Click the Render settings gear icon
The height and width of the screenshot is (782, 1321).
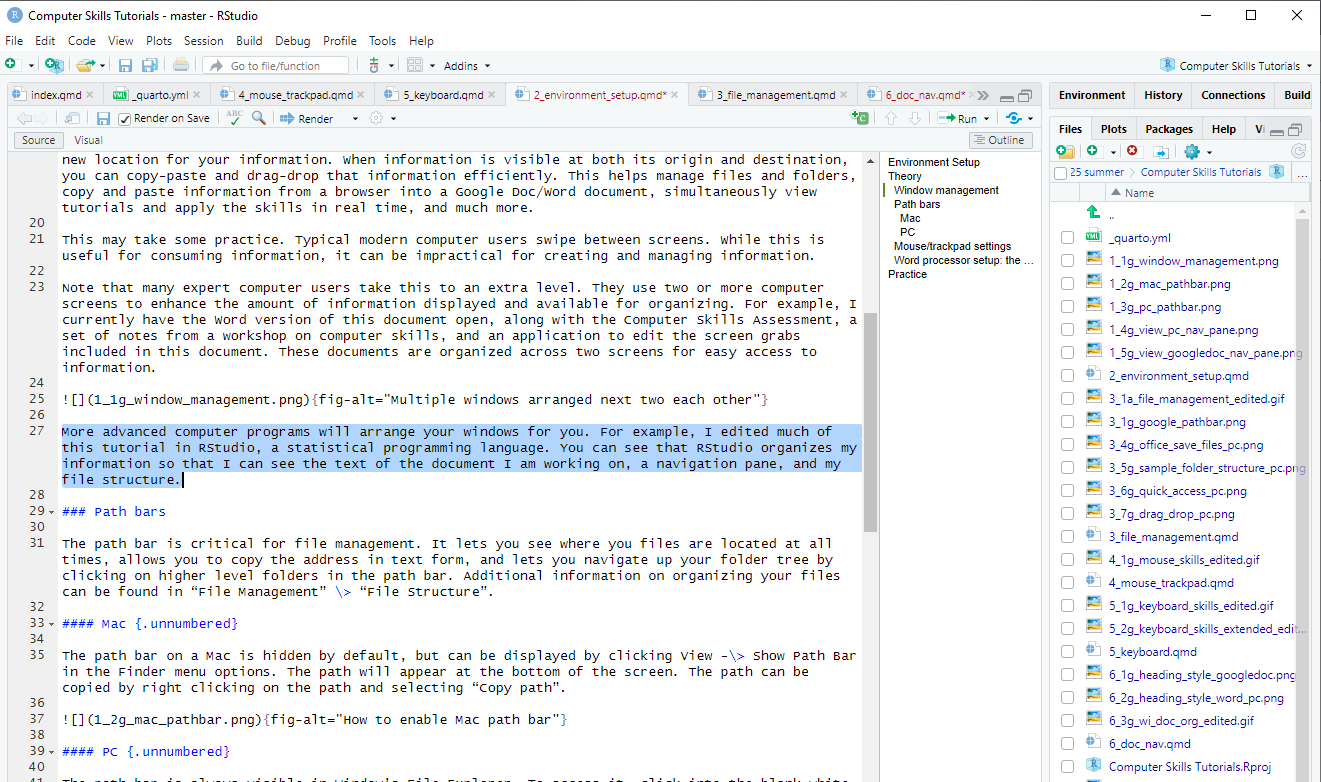point(376,118)
